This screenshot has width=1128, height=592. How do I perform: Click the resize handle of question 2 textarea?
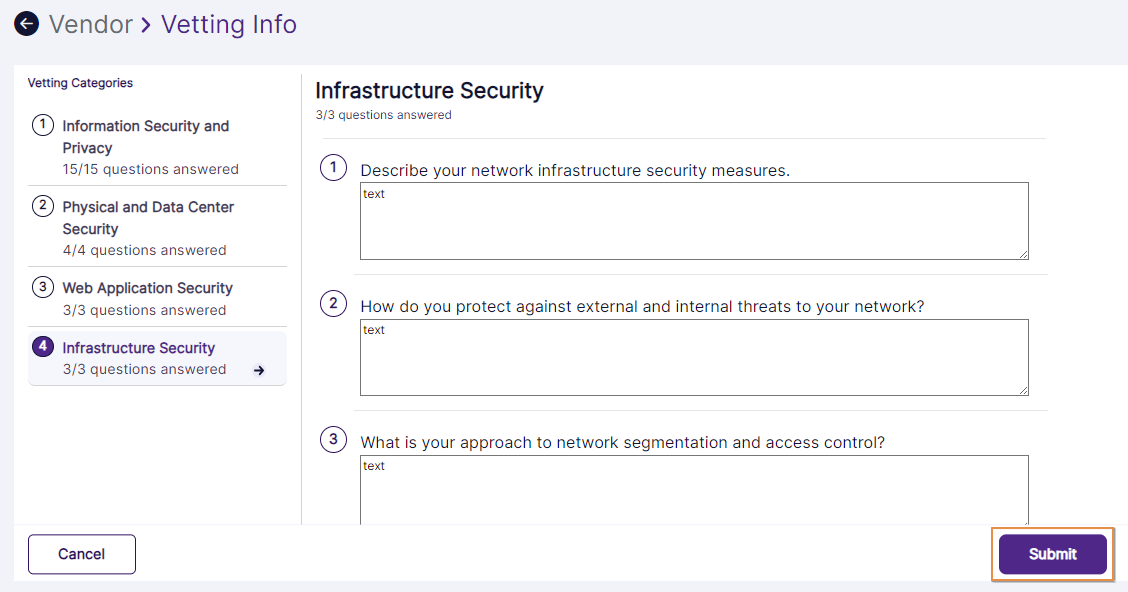point(1024,390)
